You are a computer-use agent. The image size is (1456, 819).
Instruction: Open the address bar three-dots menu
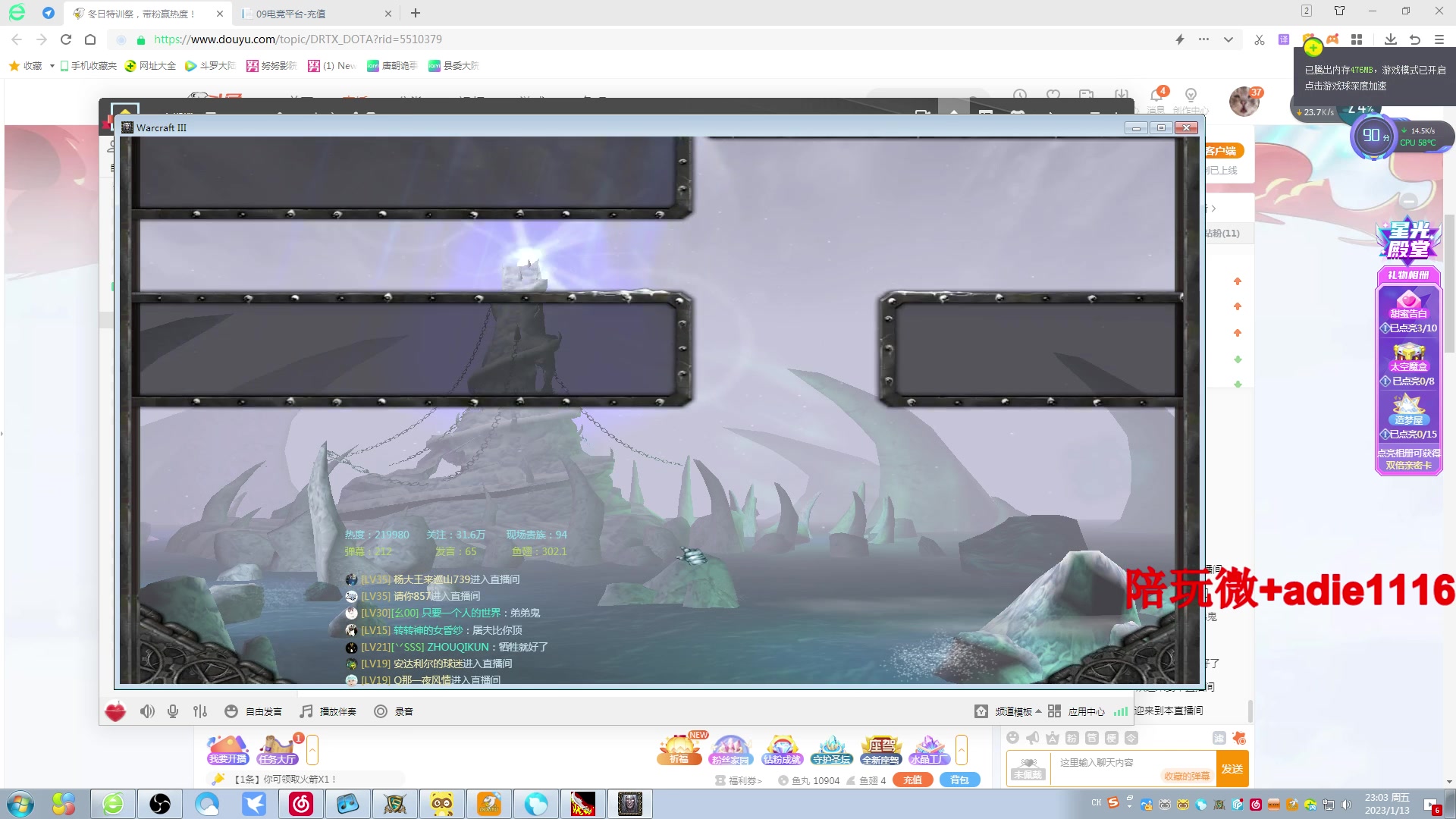(x=1203, y=39)
